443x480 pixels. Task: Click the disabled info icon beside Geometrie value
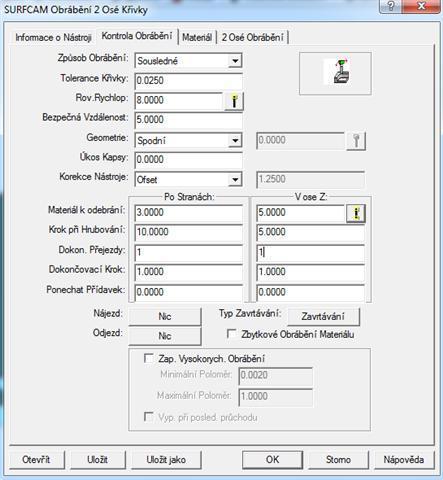pyautogui.click(x=356, y=141)
